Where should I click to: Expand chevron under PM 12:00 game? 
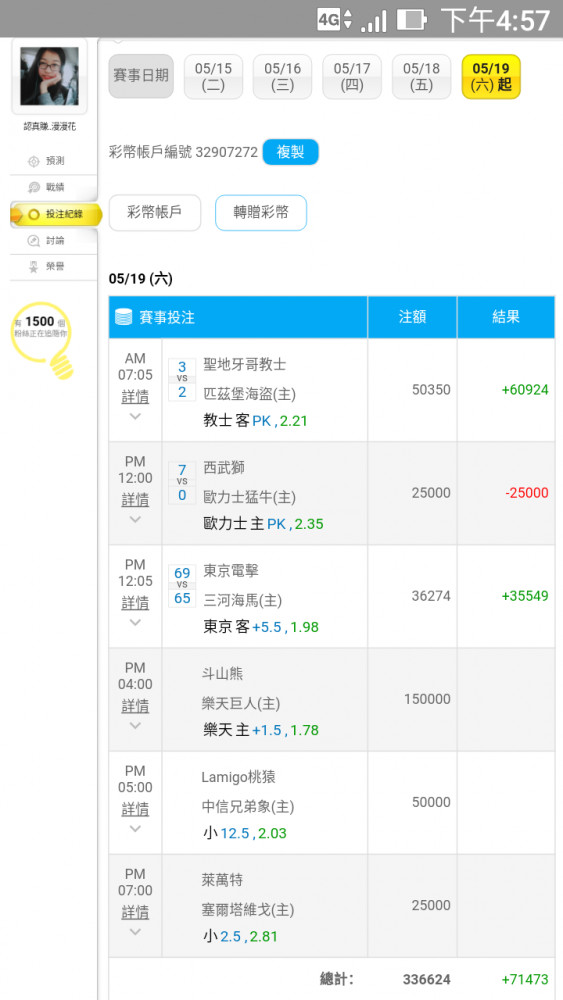135,519
